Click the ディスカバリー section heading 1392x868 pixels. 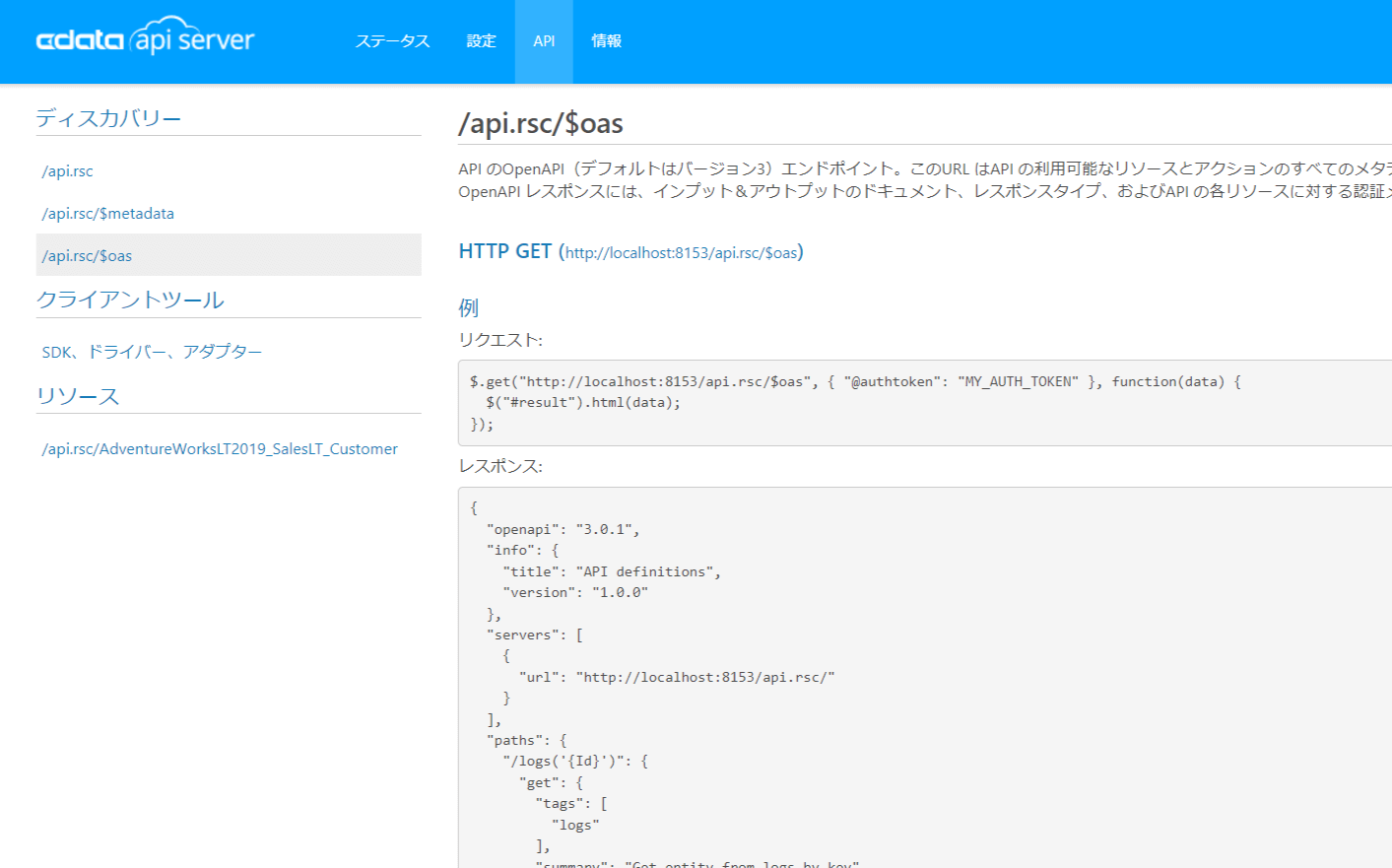click(x=108, y=118)
